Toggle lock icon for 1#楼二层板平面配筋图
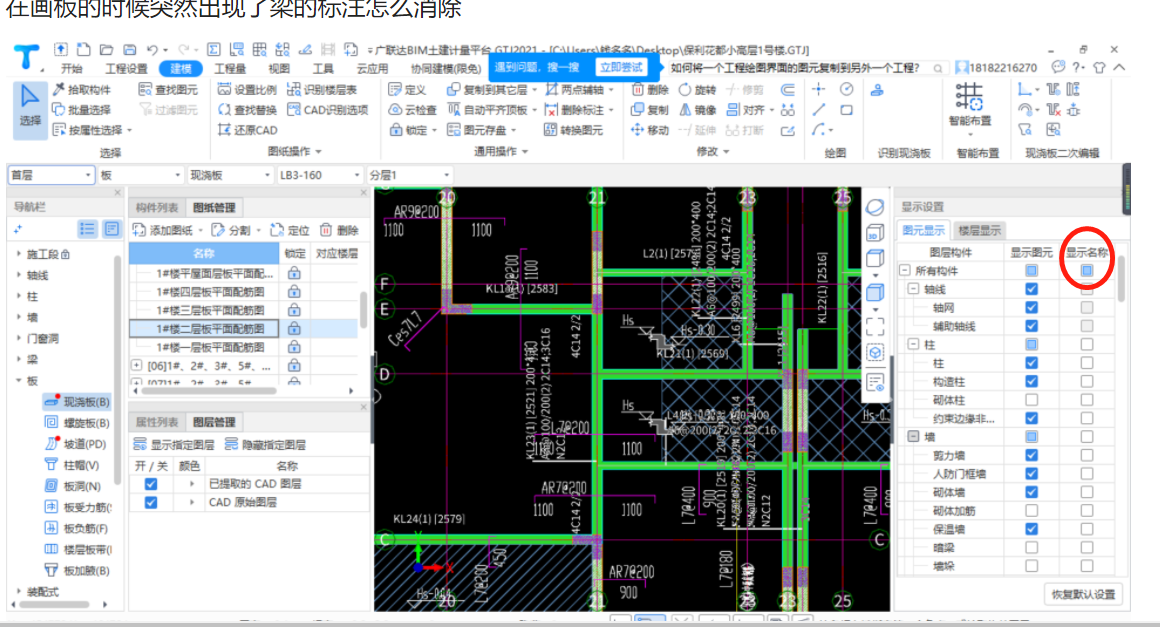The width and height of the screenshot is (1160, 627). 294,328
